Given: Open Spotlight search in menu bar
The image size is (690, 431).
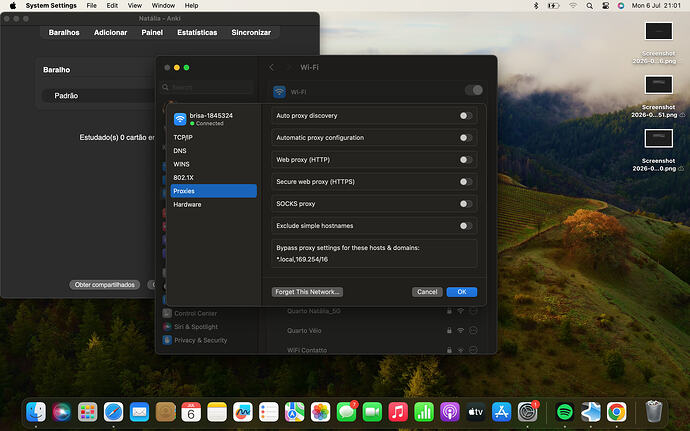Looking at the screenshot, I should tap(590, 6).
